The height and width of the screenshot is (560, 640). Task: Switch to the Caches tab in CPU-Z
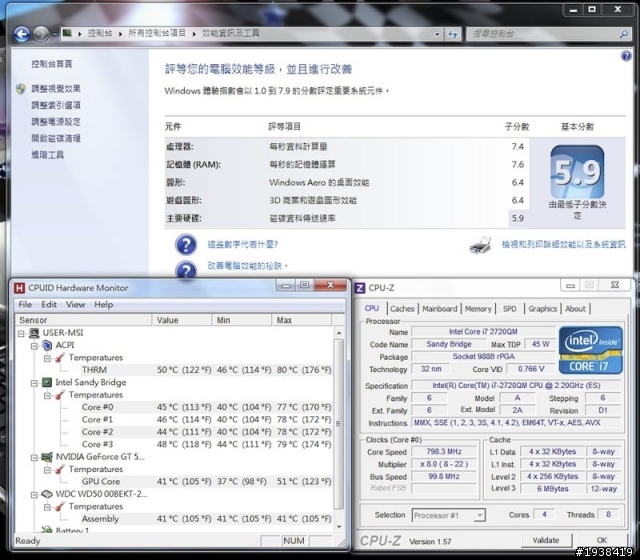coord(402,309)
